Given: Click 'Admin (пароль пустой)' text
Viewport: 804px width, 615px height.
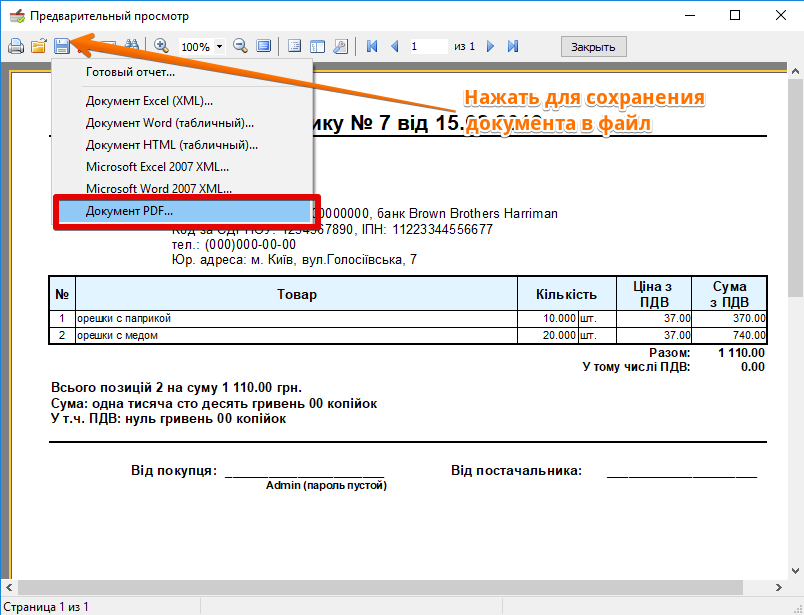Looking at the screenshot, I should (326, 485).
